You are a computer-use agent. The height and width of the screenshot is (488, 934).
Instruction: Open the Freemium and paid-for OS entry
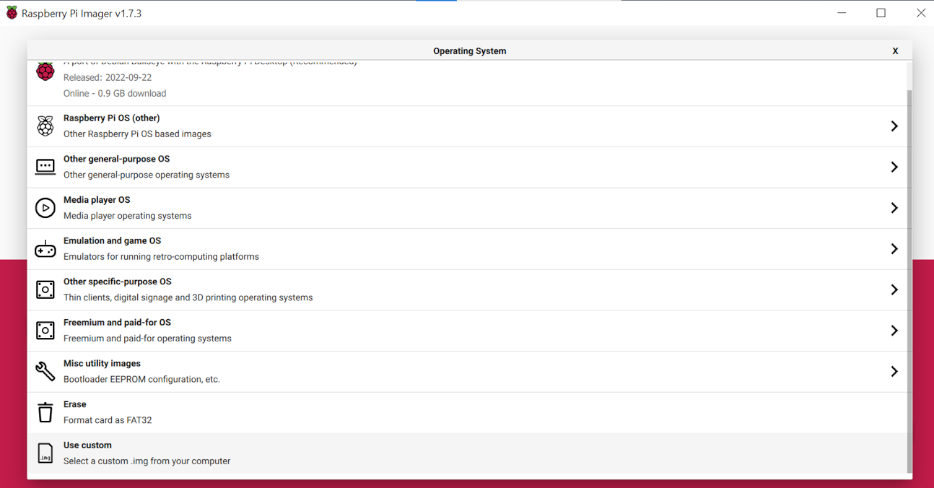click(467, 331)
